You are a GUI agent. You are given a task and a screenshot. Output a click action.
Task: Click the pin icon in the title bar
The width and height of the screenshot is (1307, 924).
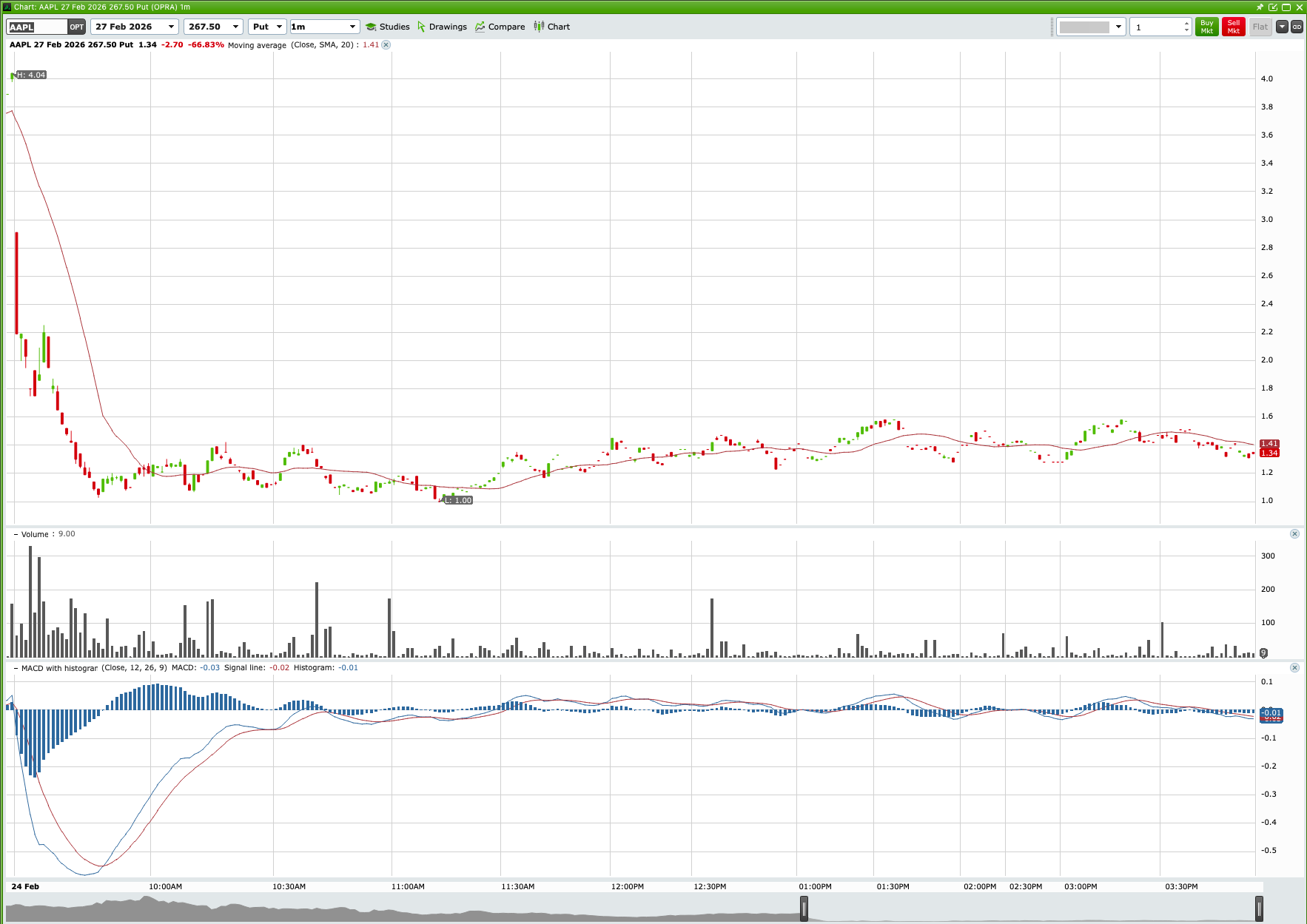1259,7
